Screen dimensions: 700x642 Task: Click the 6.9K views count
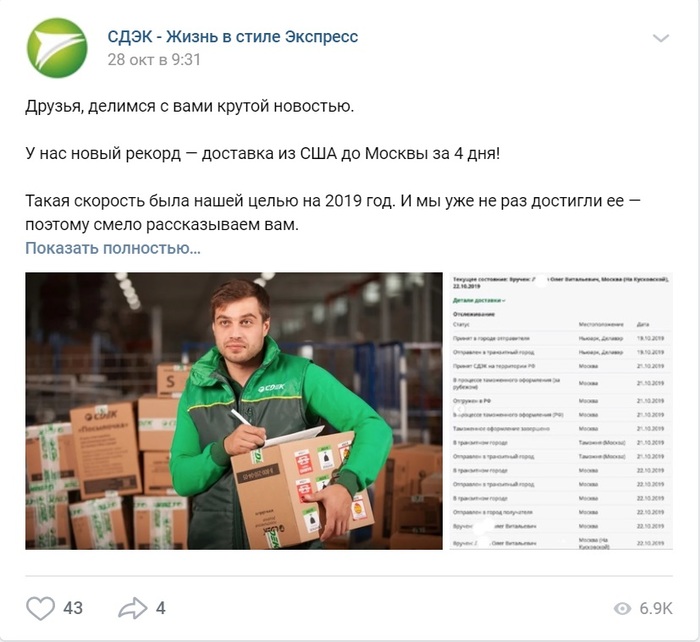tap(656, 608)
